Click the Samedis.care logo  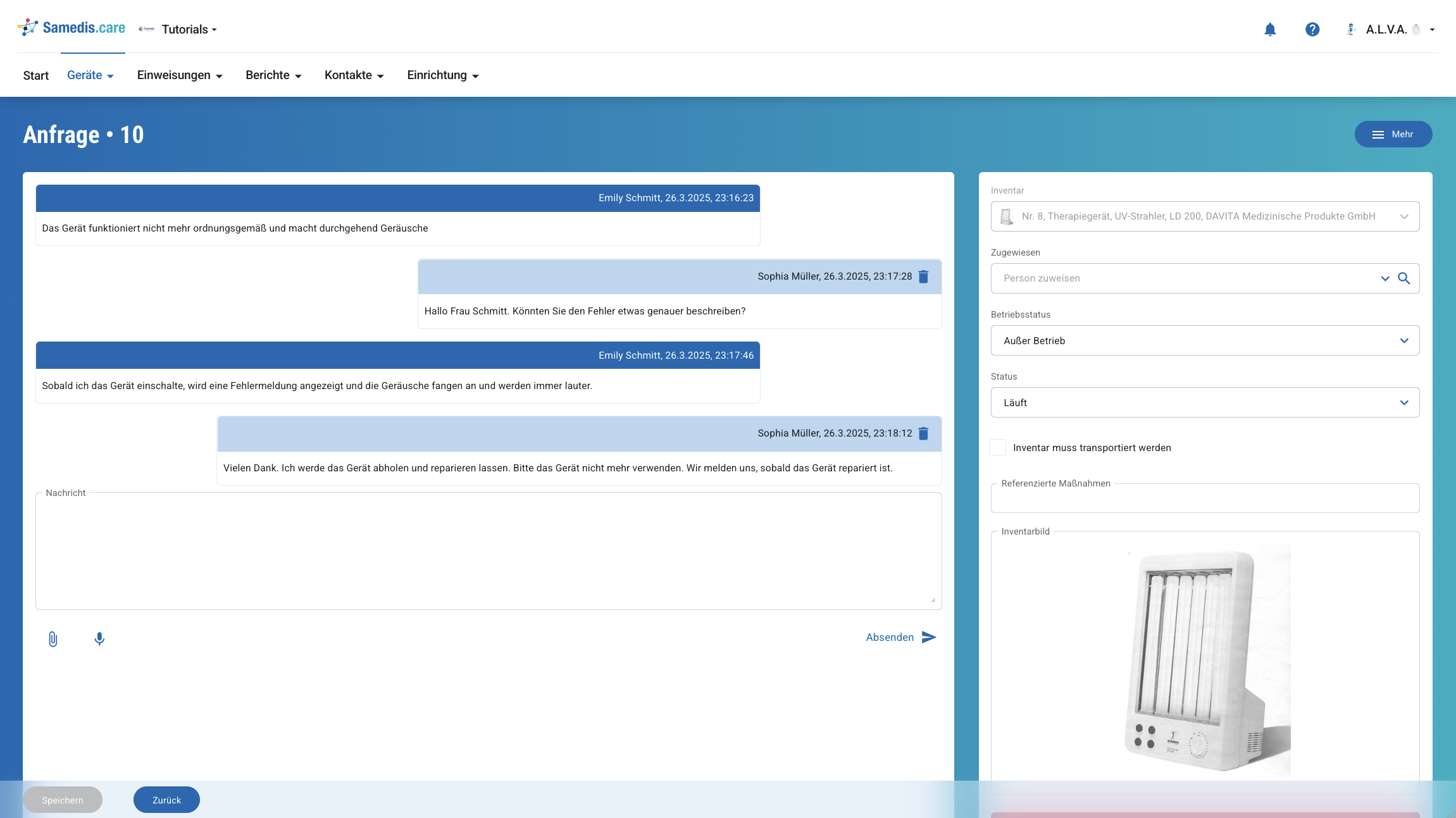(x=72, y=27)
